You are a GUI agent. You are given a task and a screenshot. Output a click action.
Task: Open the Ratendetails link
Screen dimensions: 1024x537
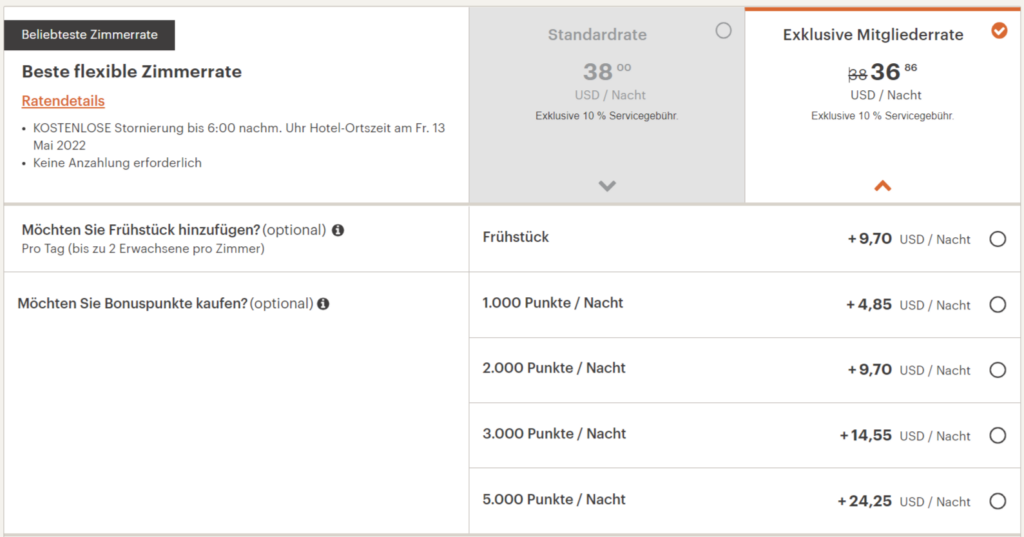(63, 101)
